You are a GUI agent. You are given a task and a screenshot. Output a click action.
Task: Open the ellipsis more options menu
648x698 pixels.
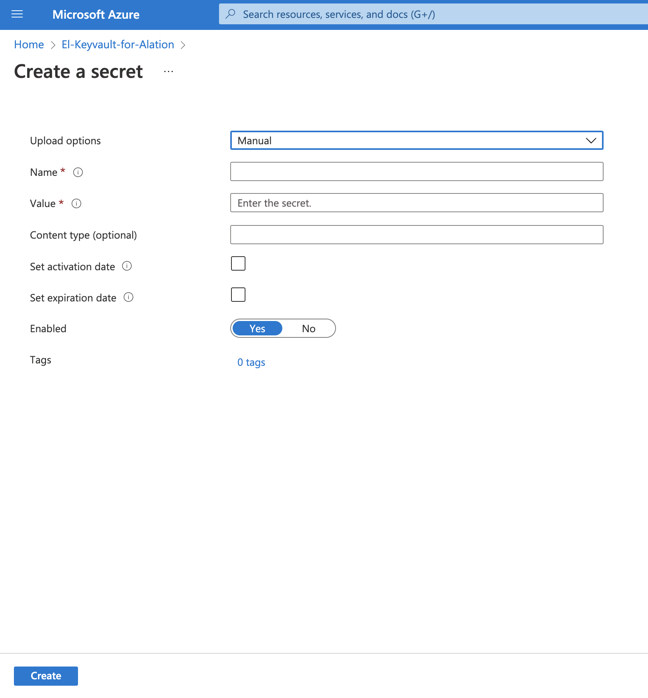point(168,71)
